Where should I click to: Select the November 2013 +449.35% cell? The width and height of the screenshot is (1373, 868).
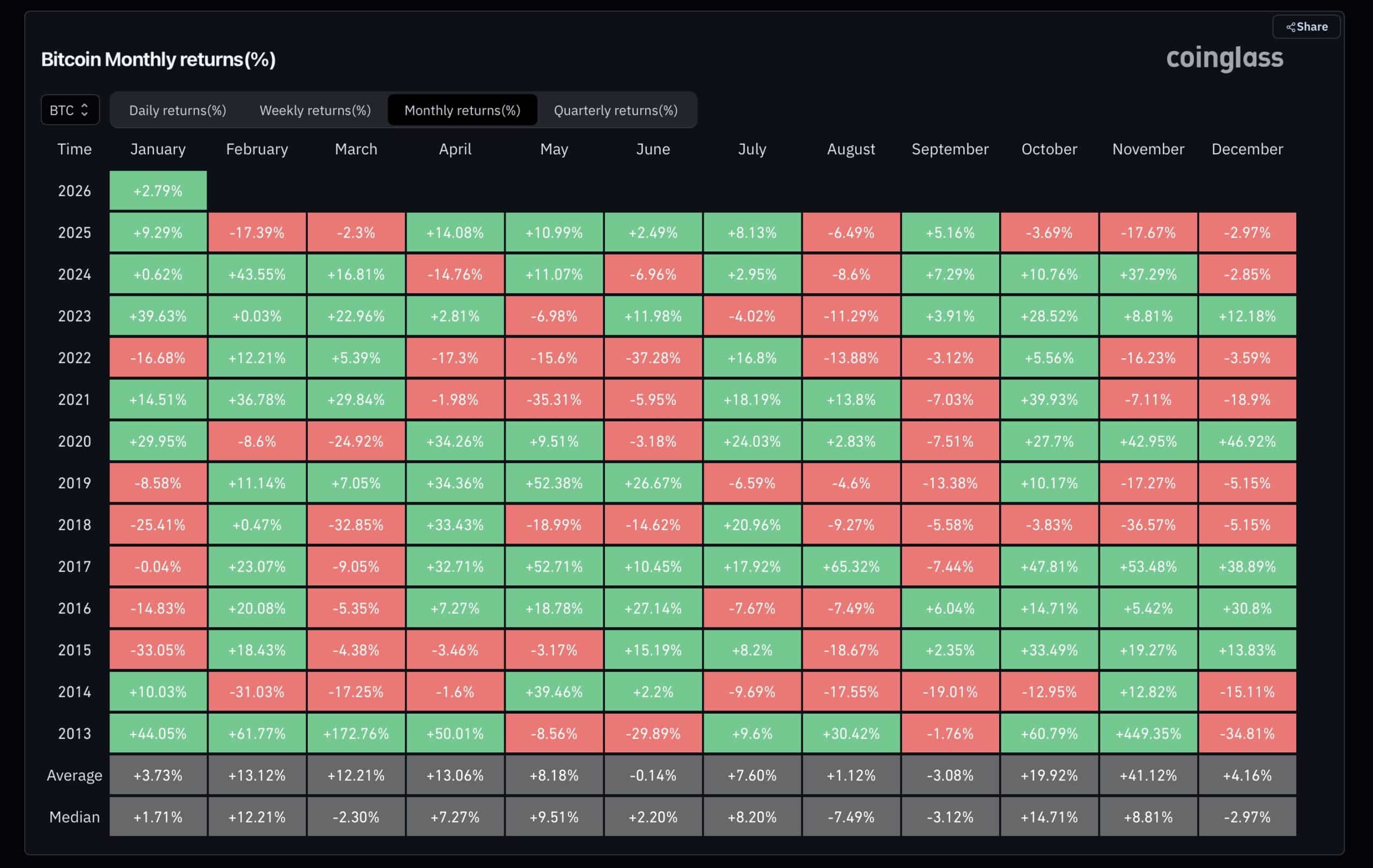(x=1148, y=733)
